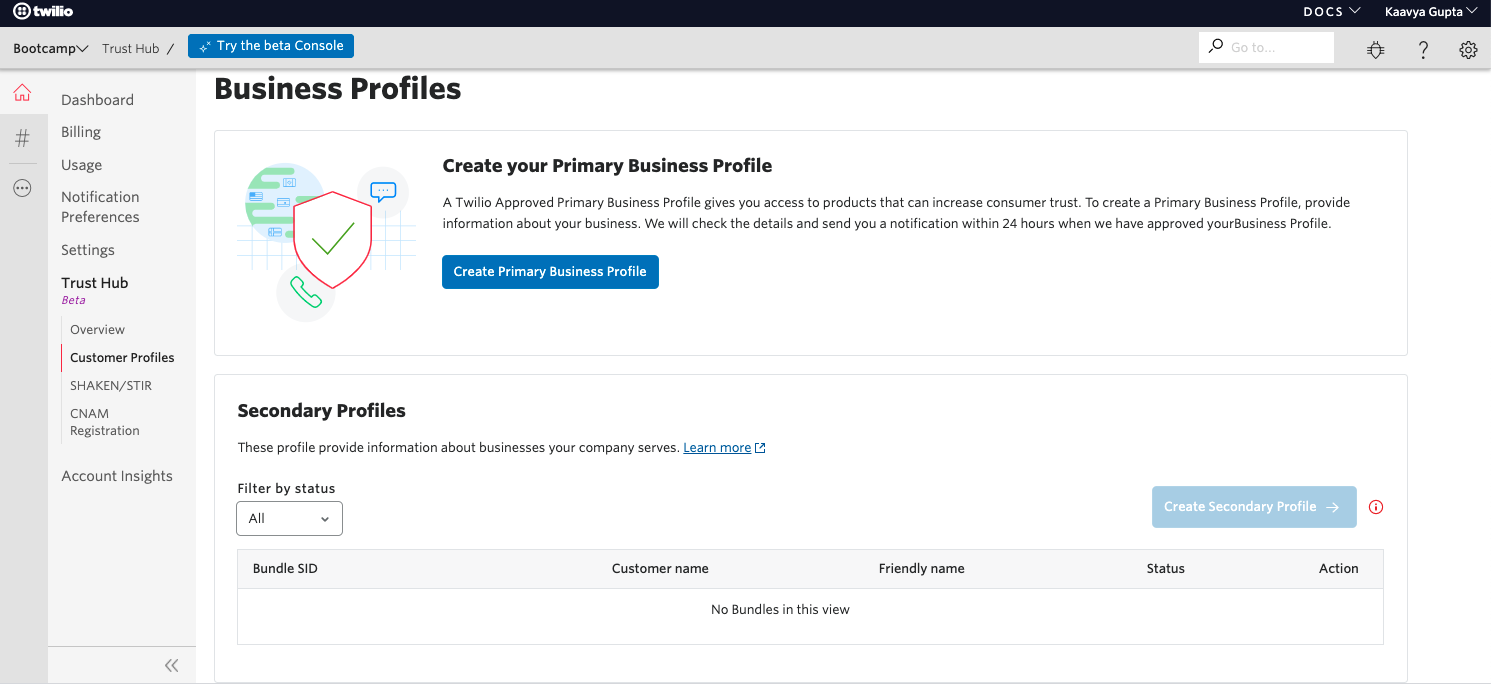The width and height of the screenshot is (1491, 685).
Task: Click the Friendly name column header
Action: tap(922, 569)
